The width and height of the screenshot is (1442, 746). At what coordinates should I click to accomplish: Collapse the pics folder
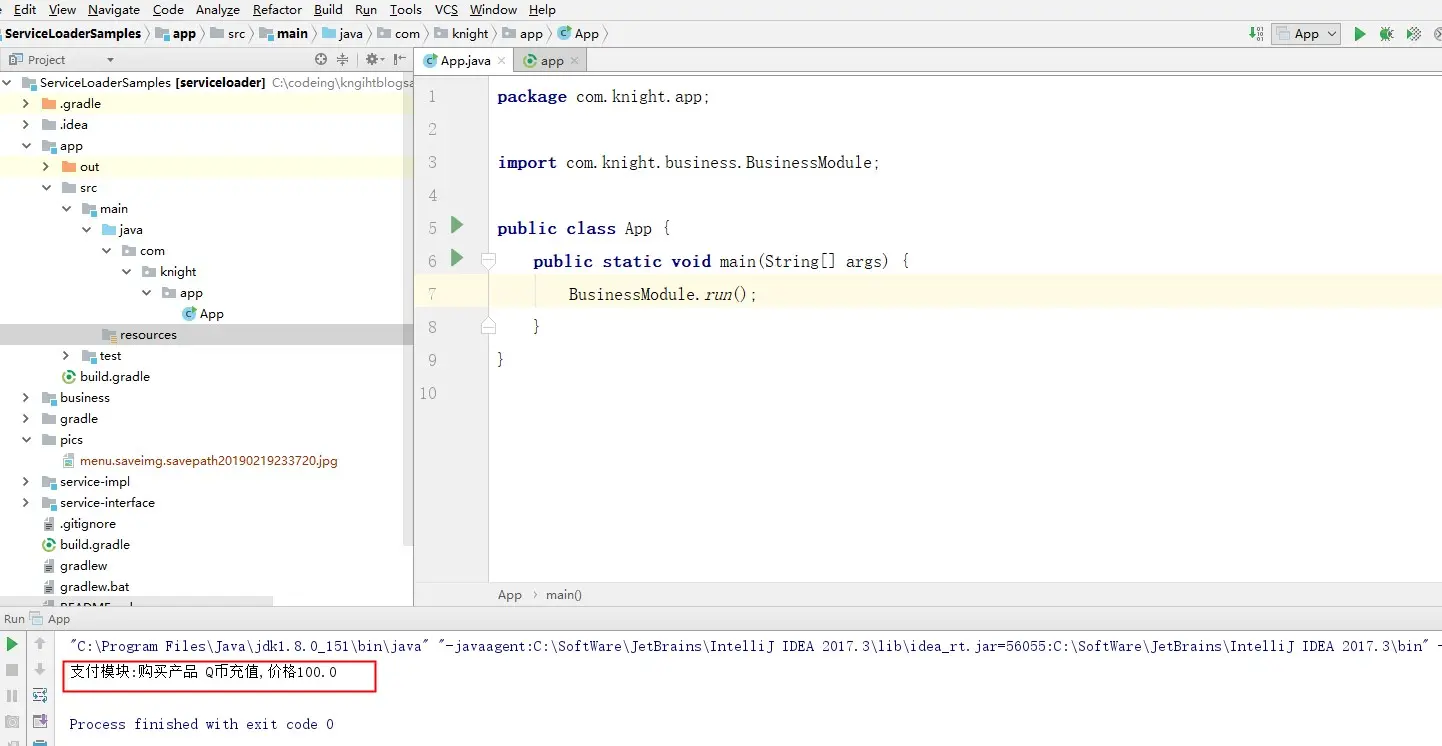pos(26,440)
